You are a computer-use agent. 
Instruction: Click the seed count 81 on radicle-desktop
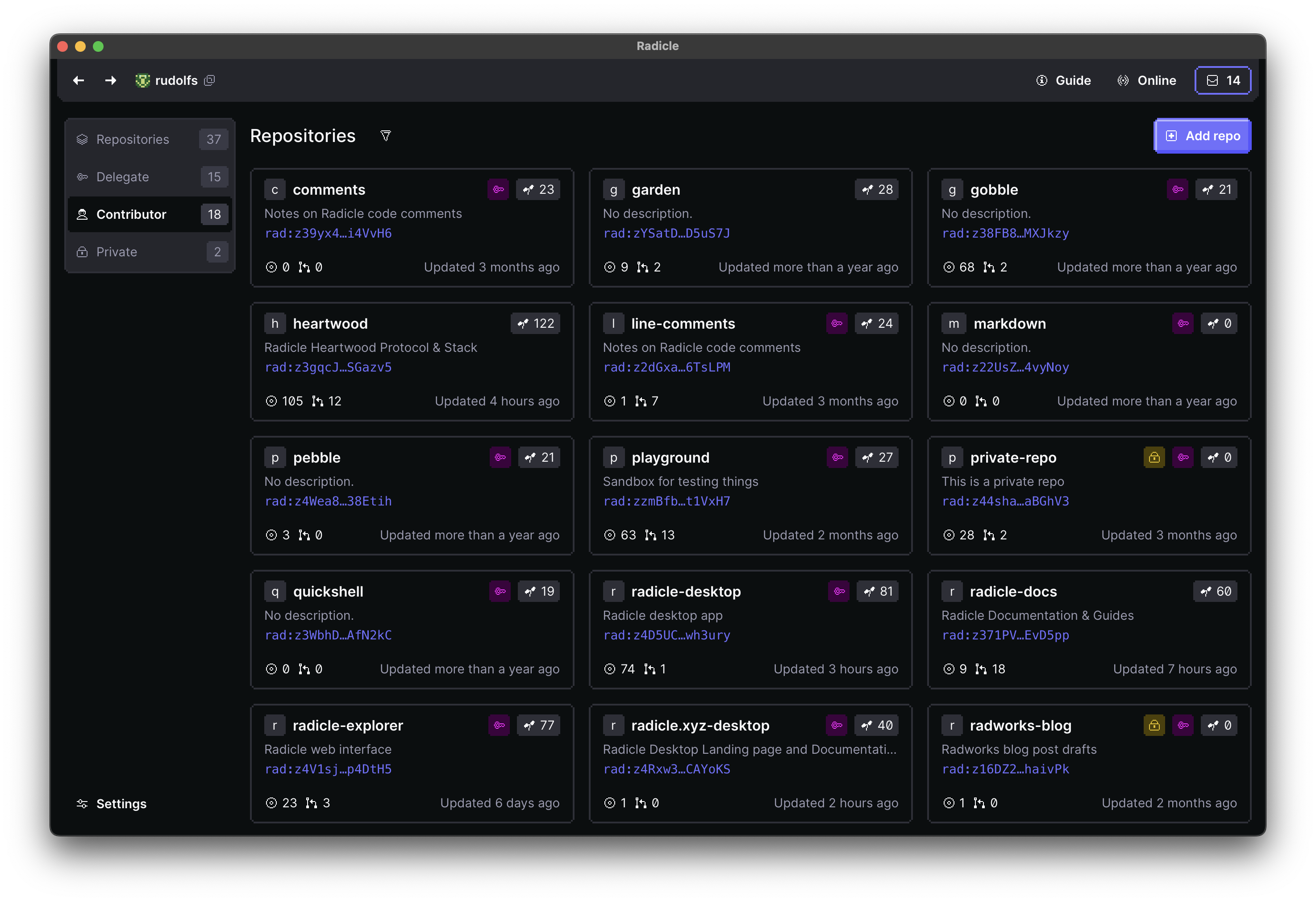click(878, 592)
